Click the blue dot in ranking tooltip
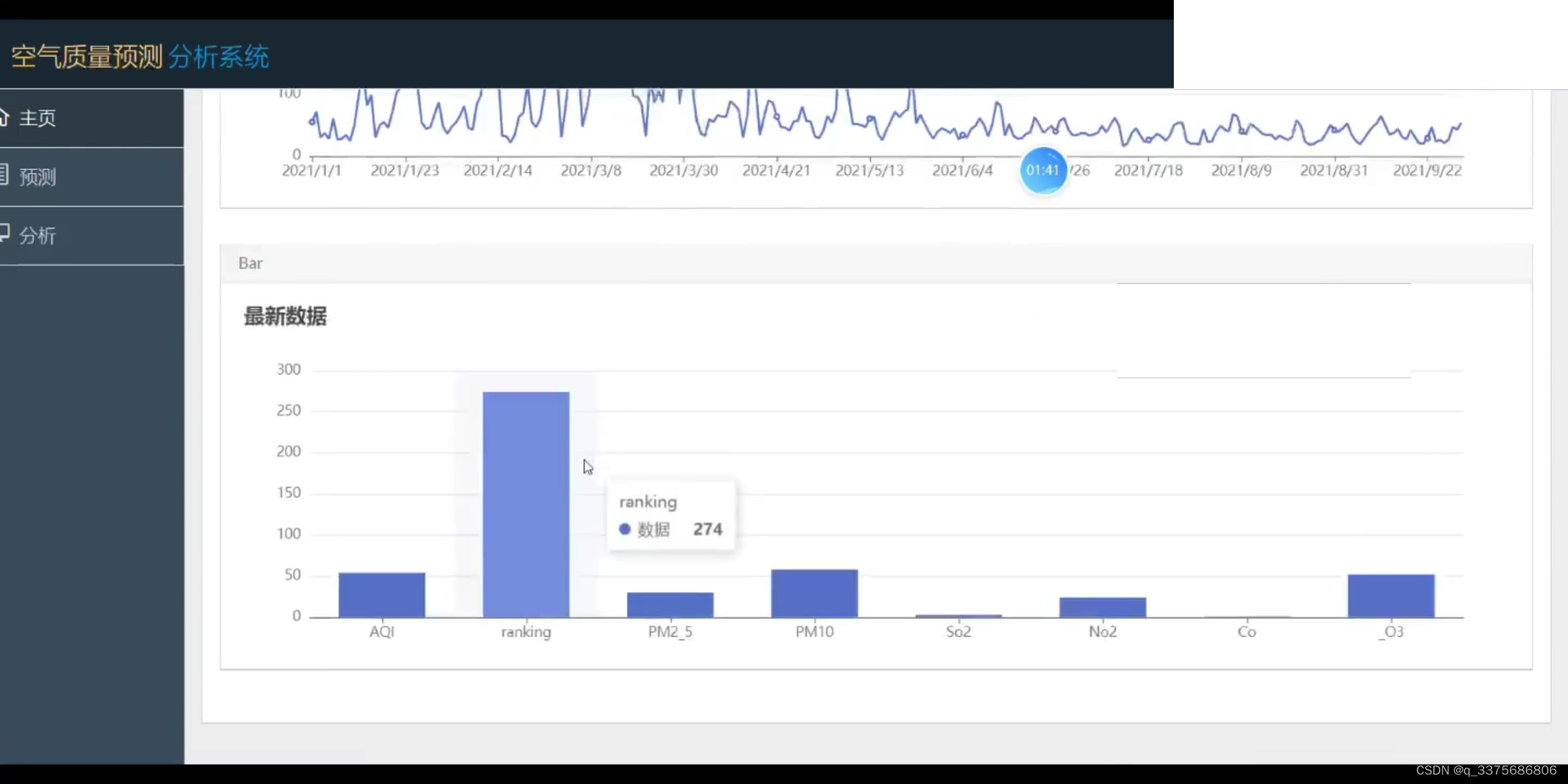The image size is (1568, 784). click(x=624, y=529)
